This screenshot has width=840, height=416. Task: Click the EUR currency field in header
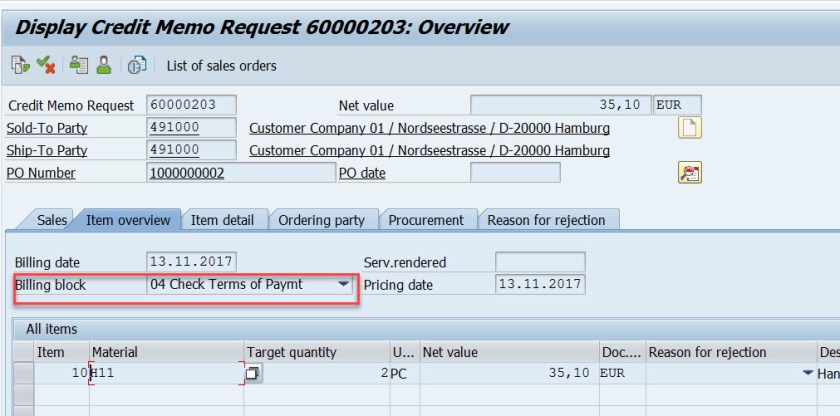pyautogui.click(x=677, y=105)
